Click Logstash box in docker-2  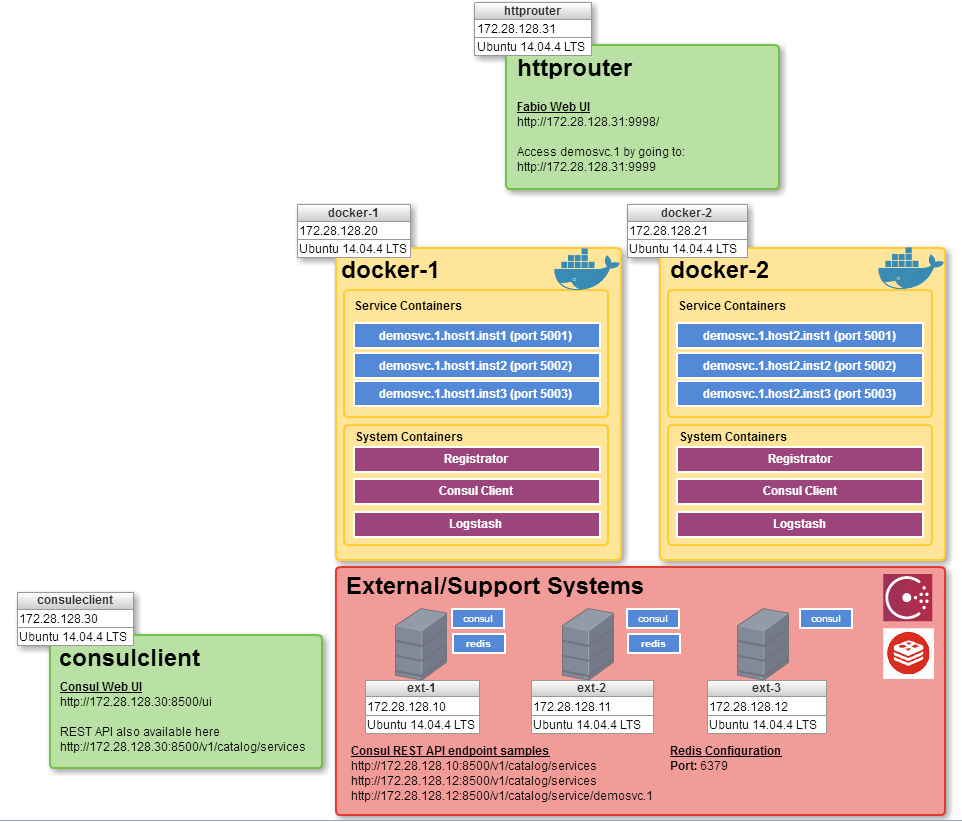coord(799,524)
